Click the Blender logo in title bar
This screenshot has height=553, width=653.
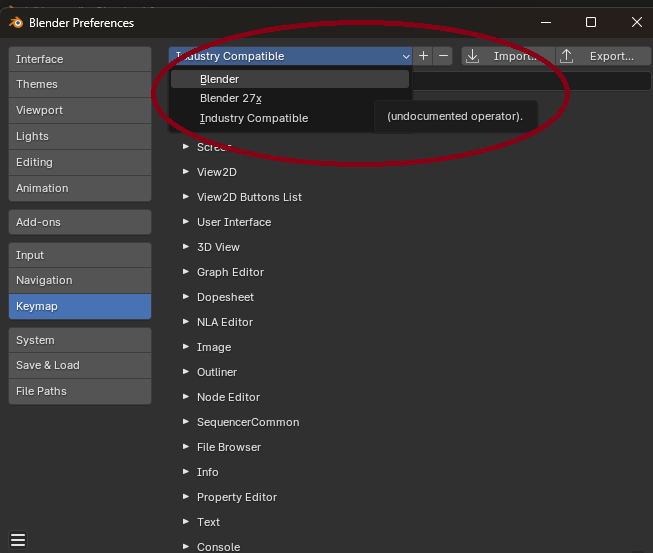tap(16, 22)
